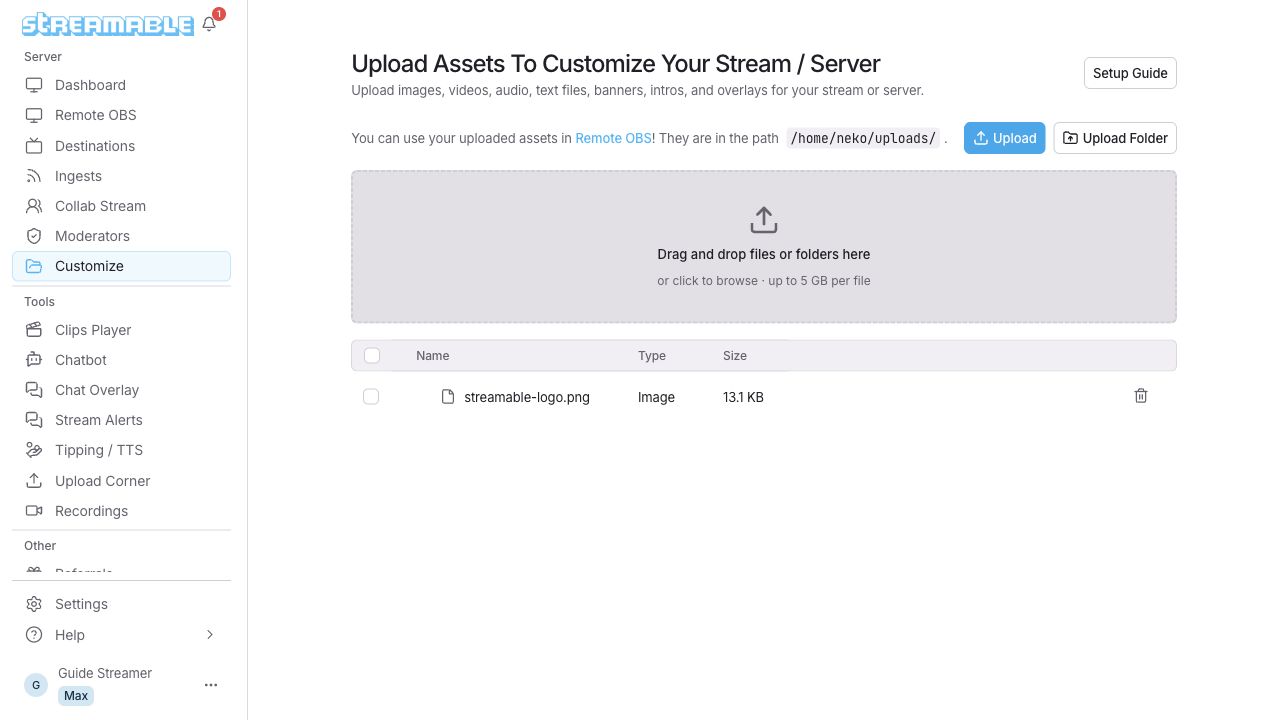The height and width of the screenshot is (720, 1280).
Task: Sort by the Type column header
Action: click(x=652, y=355)
